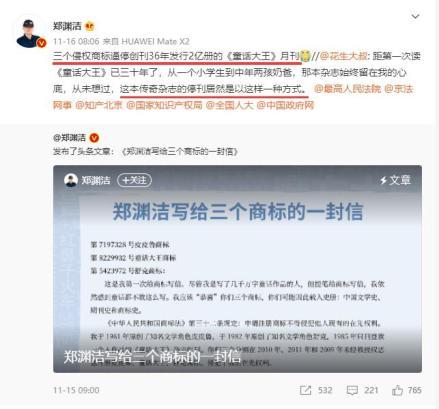Open the @国家知识产权局 mention link

coord(164,105)
